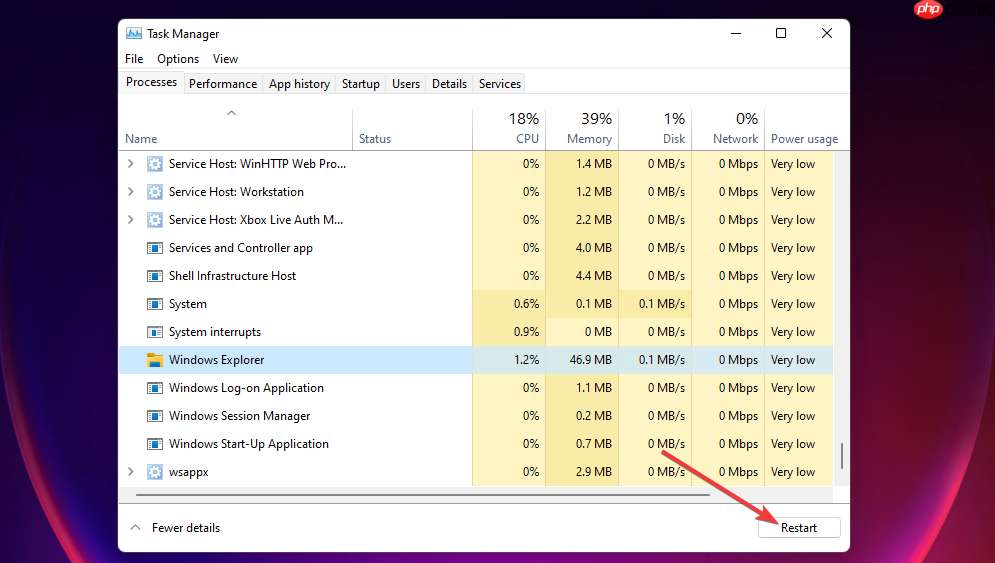995x563 pixels.
Task: Click the Task Manager title bar icon
Action: [x=133, y=34]
